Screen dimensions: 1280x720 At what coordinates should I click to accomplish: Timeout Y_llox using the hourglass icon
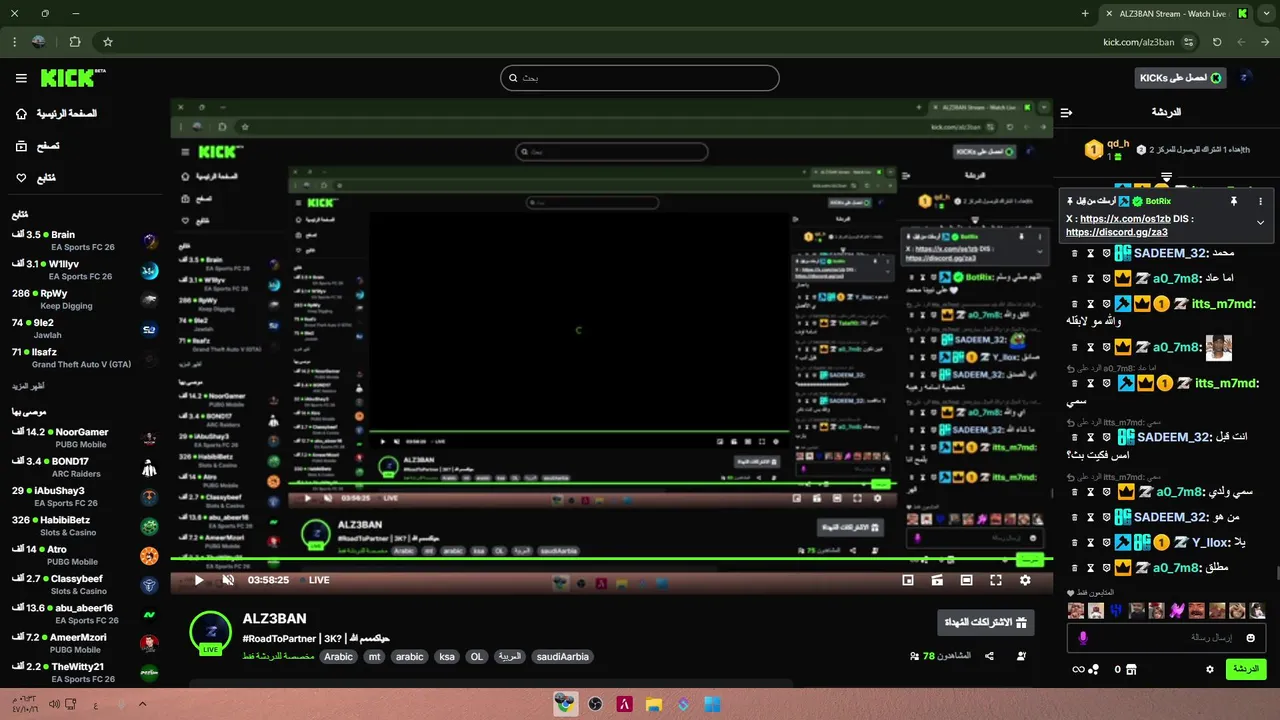pyautogui.click(x=1091, y=543)
